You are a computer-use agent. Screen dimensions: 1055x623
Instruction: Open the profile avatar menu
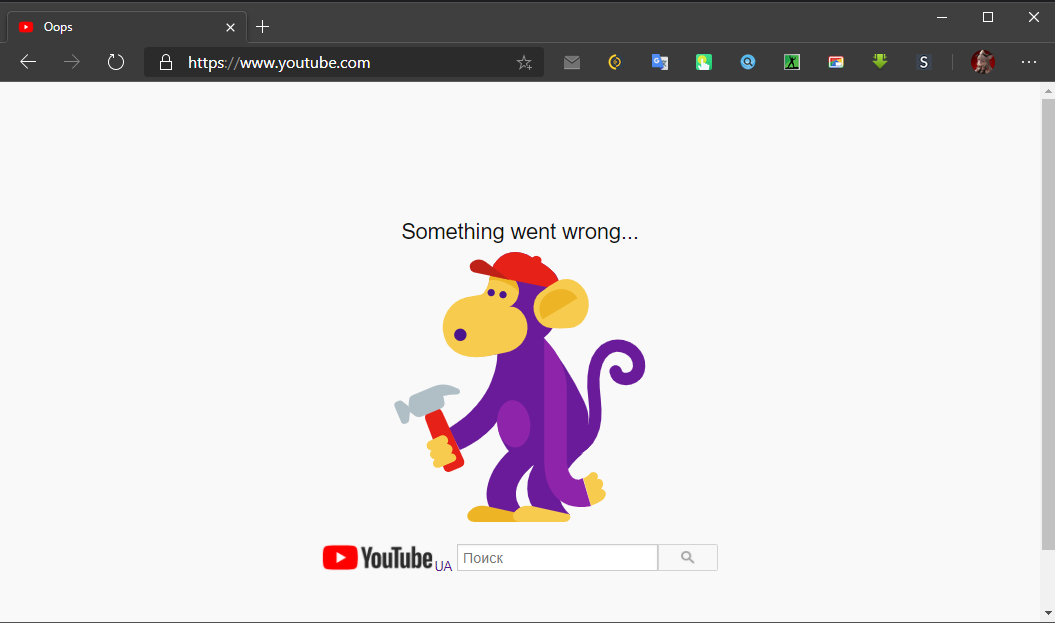tap(983, 62)
